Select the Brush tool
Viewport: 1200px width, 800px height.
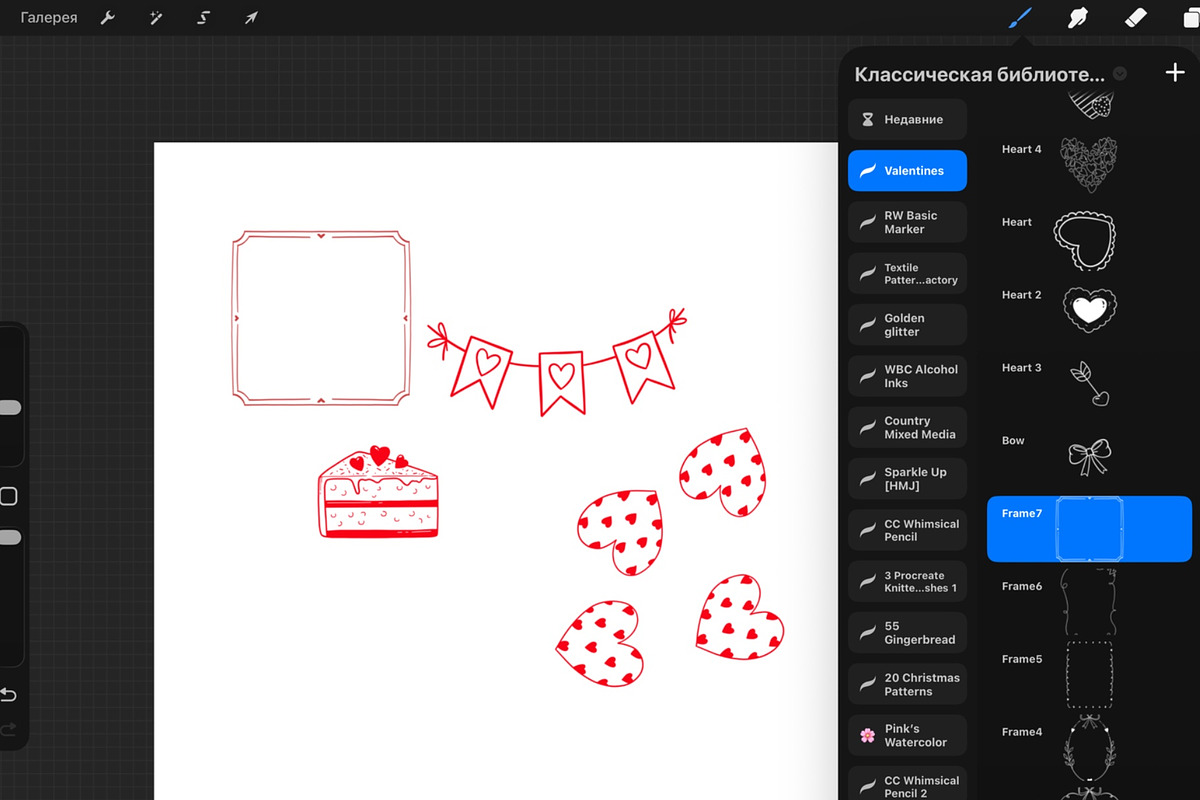coord(1020,17)
